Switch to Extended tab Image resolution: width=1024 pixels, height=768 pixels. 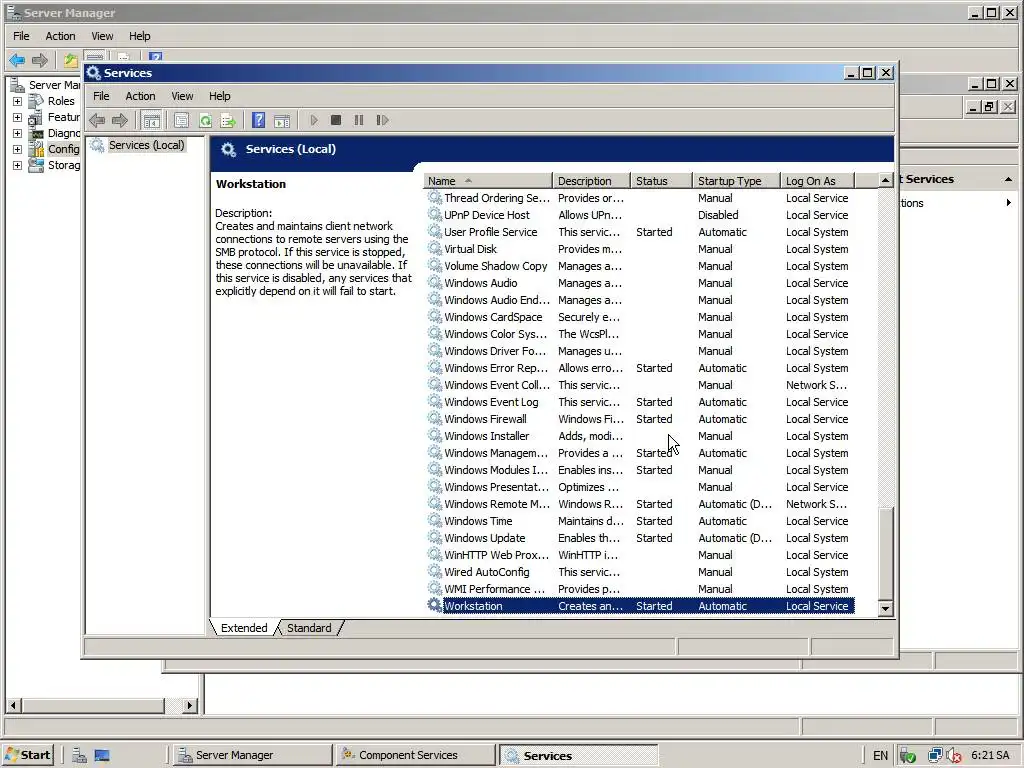244,628
